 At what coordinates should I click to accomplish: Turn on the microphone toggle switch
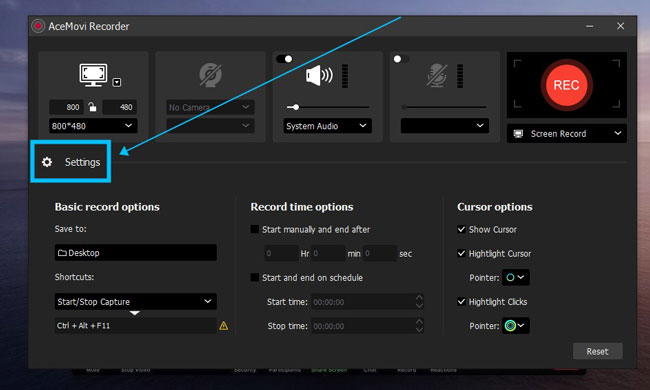coord(401,59)
